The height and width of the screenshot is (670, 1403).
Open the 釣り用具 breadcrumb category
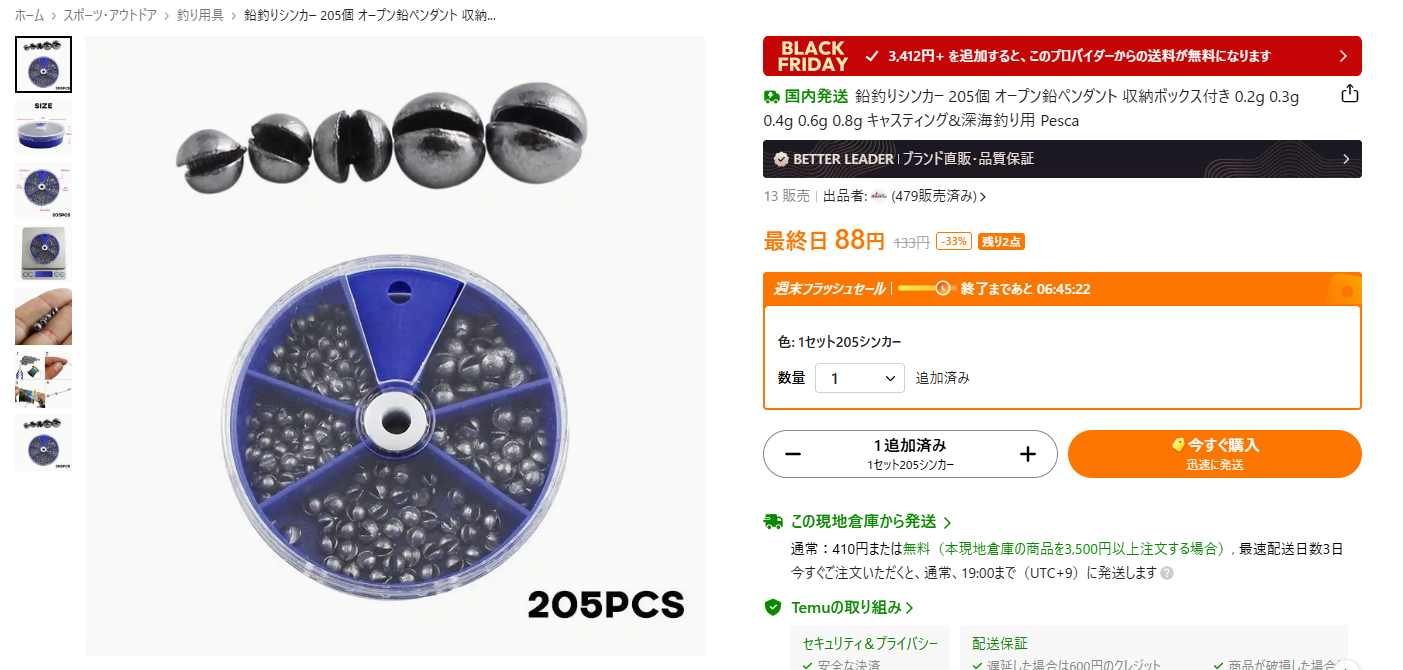tap(200, 15)
